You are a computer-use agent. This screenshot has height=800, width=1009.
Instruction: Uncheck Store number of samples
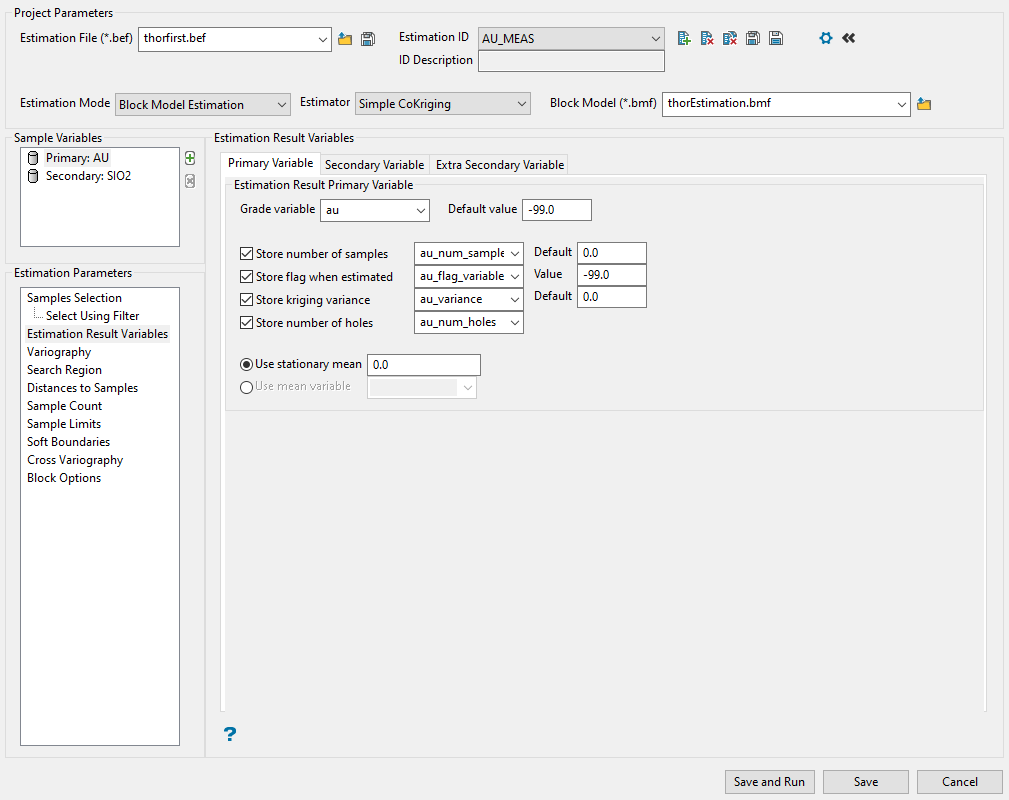point(247,254)
